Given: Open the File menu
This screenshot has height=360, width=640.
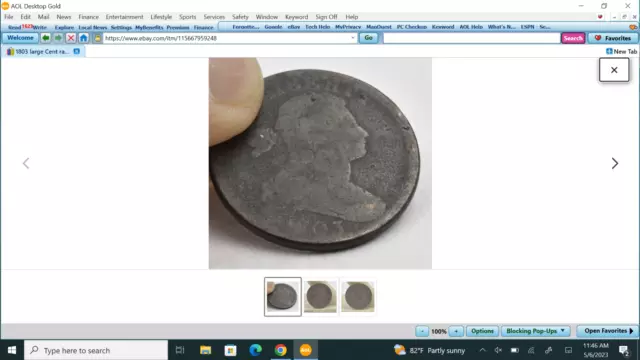Looking at the screenshot, I should click(x=9, y=17).
